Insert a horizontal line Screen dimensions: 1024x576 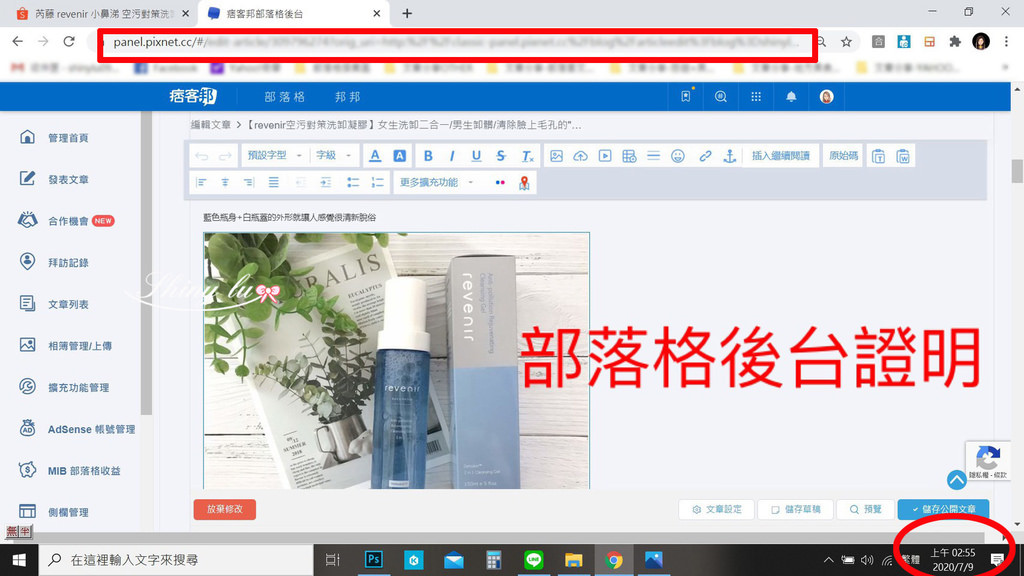[x=653, y=156]
